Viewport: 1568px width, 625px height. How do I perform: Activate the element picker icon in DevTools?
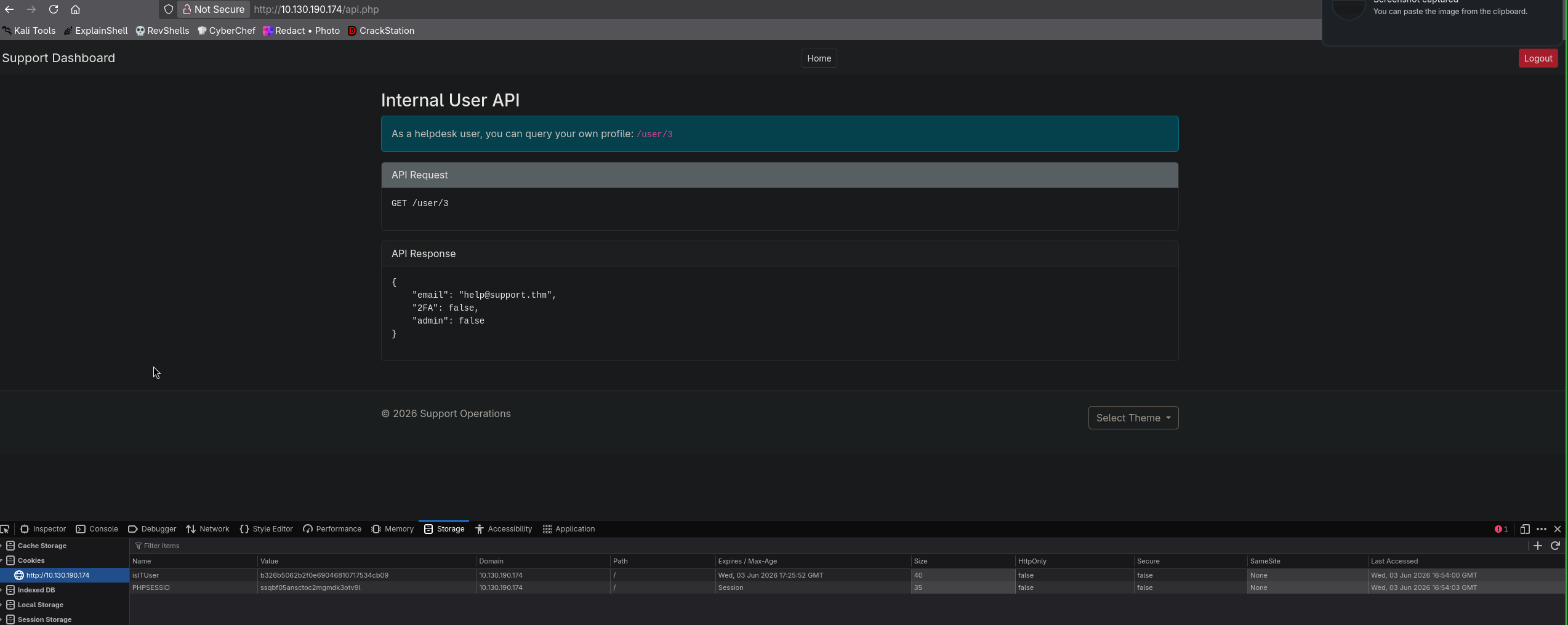click(5, 529)
